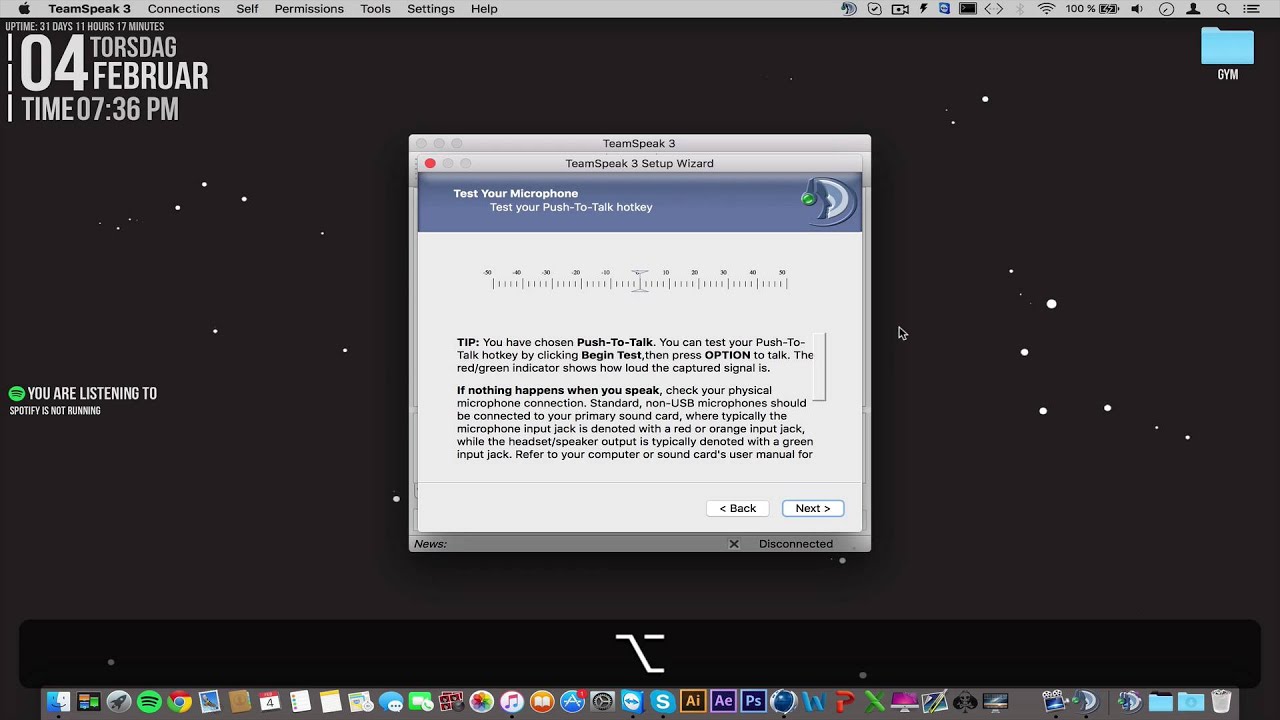
Task: Launch After Effects from the dock
Action: tap(723, 702)
